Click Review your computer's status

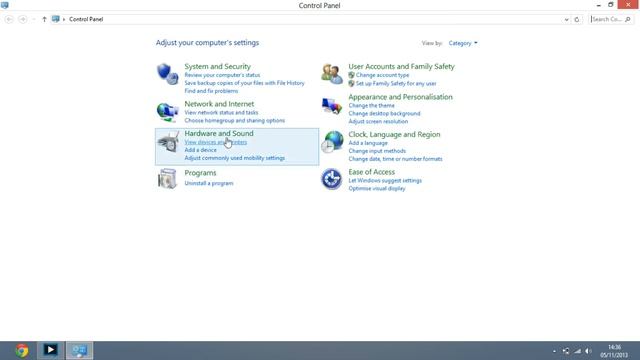(x=222, y=75)
